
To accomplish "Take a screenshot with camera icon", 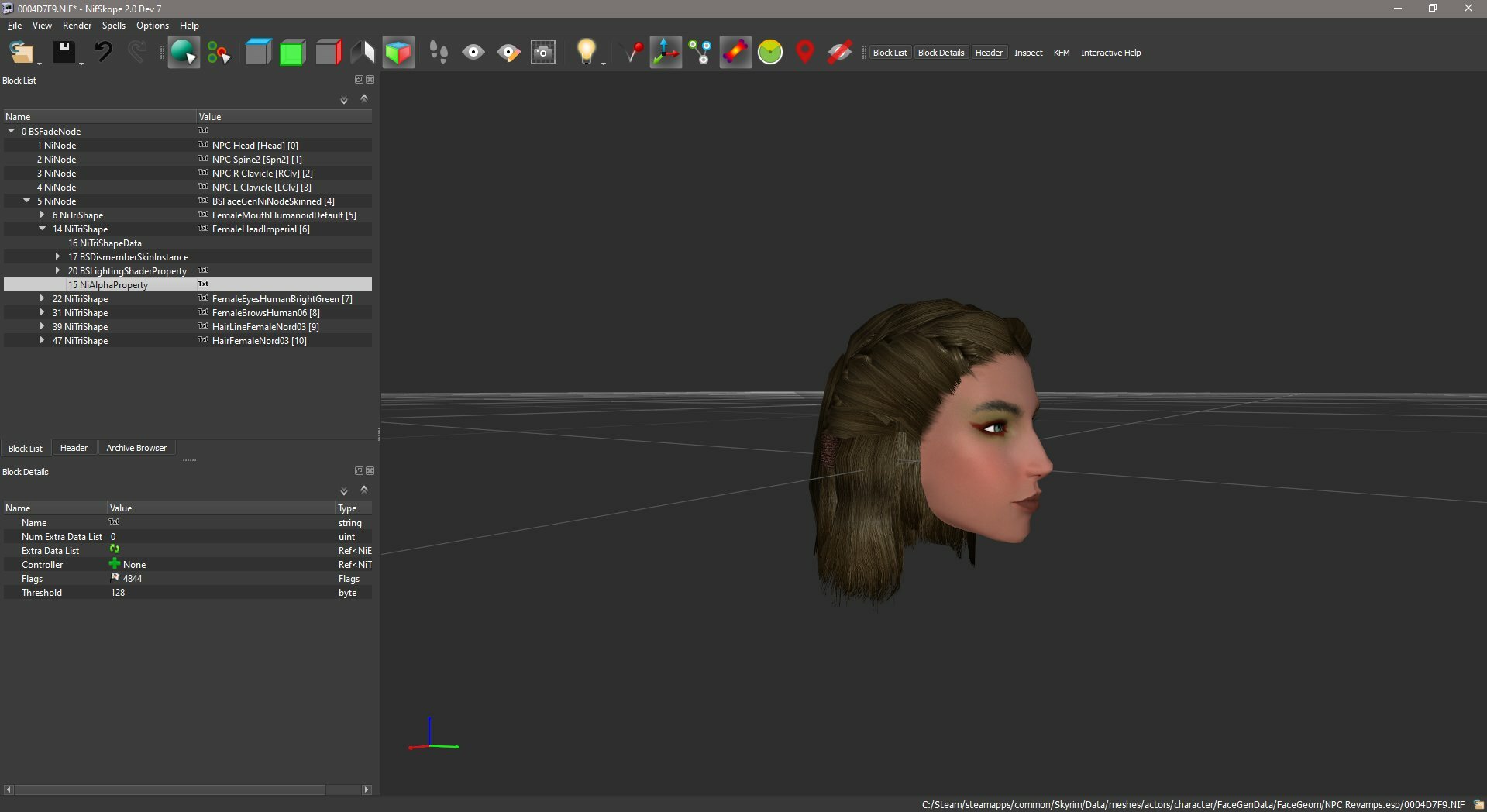I will [543, 53].
